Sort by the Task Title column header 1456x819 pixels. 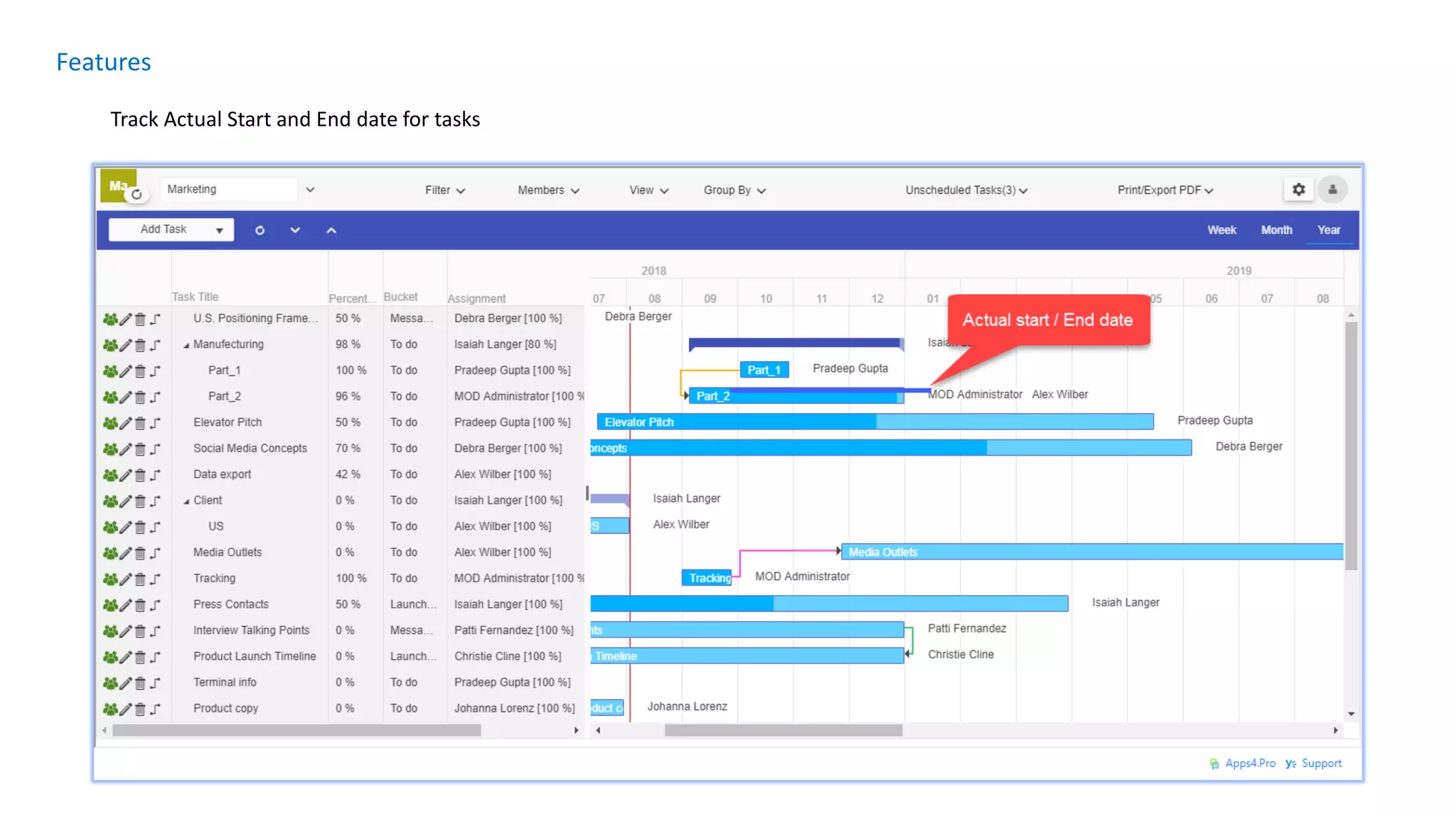coord(196,297)
